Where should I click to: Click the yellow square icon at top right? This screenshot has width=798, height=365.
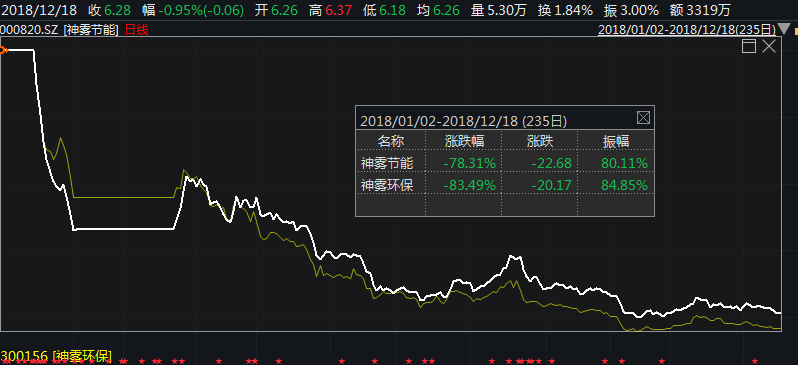tap(795, 32)
